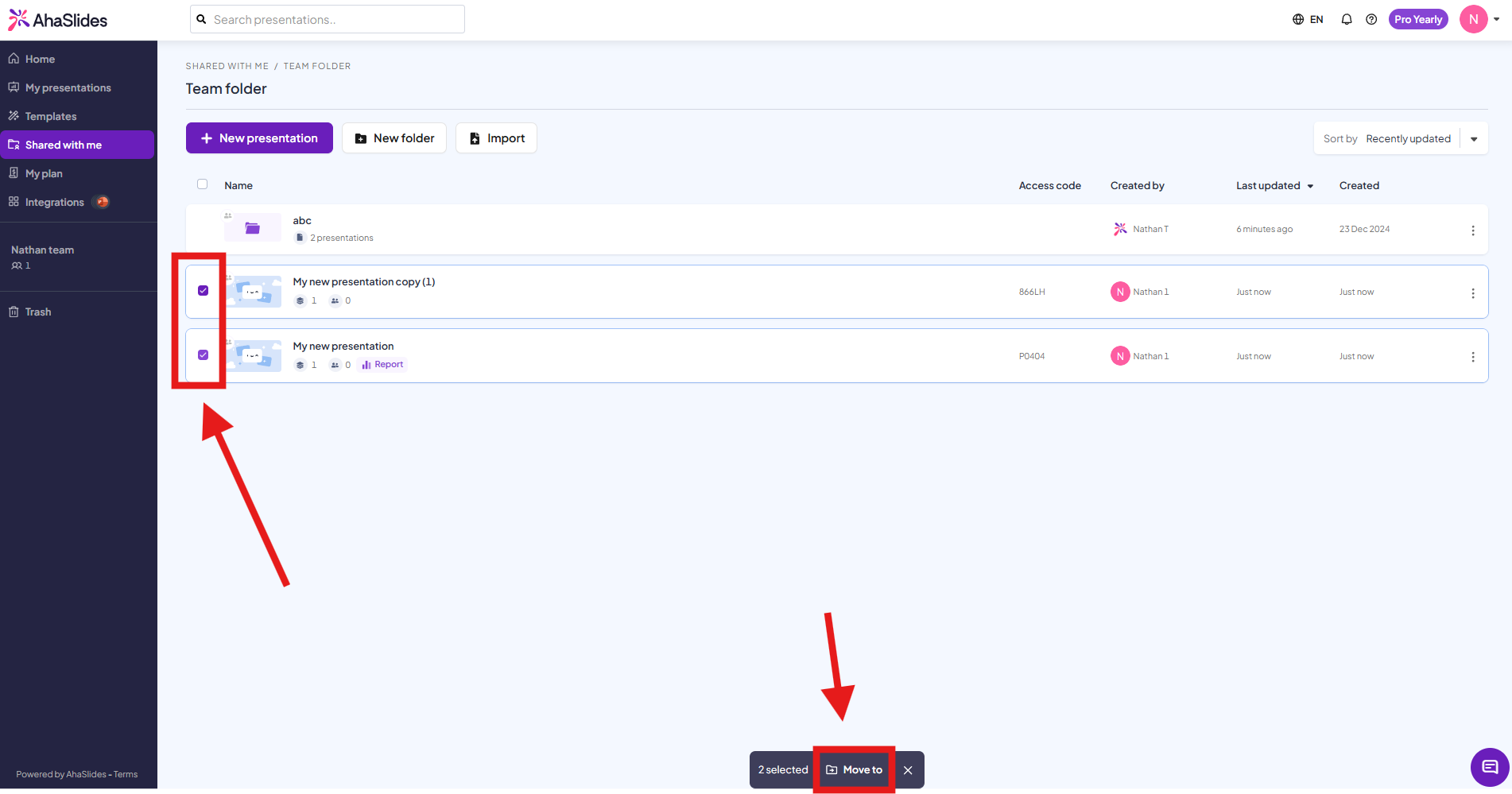Click the title My new presentation copy (1)

pyautogui.click(x=364, y=281)
